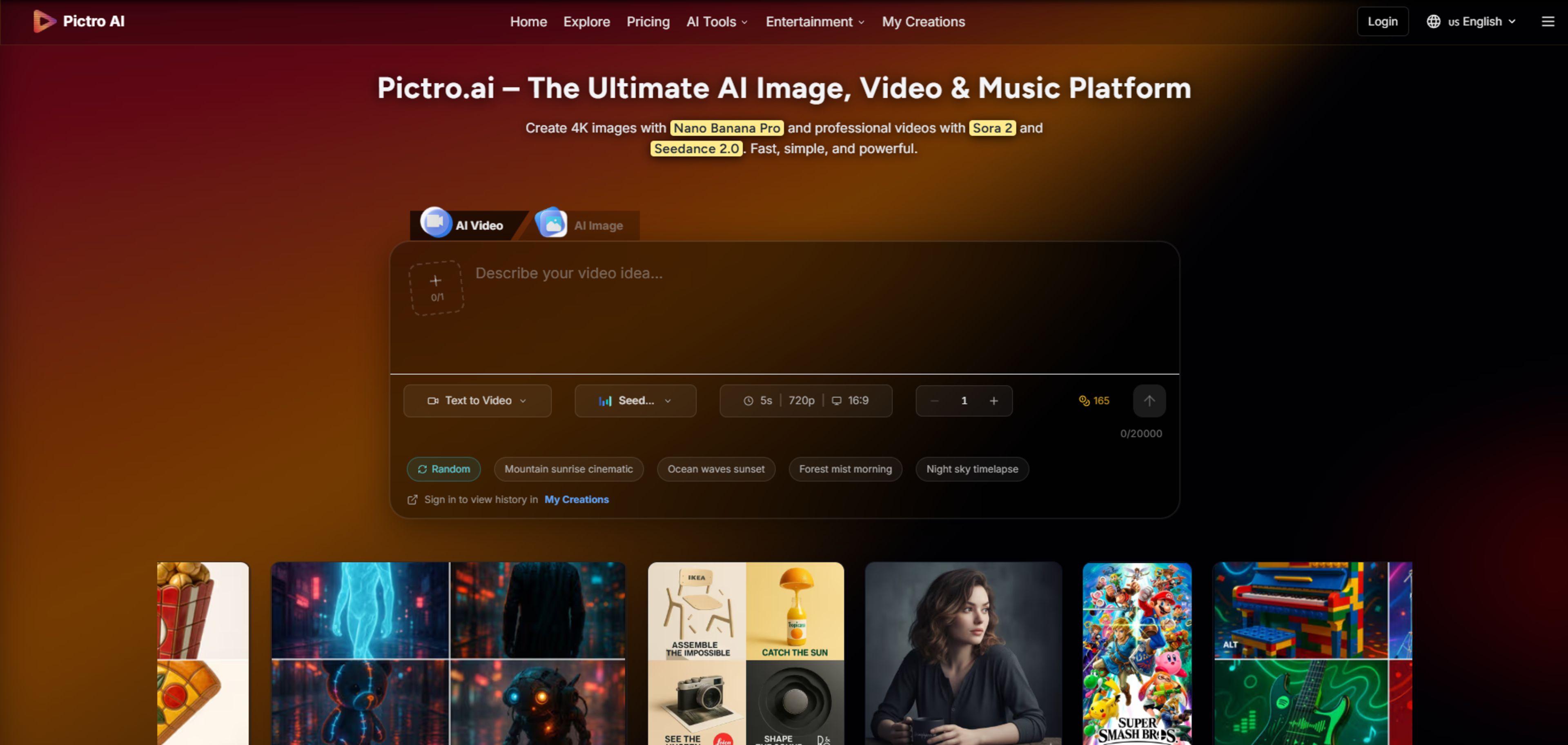Screen dimensions: 1568x745
Task: Open the Seed... model dropdown
Action: coord(635,400)
